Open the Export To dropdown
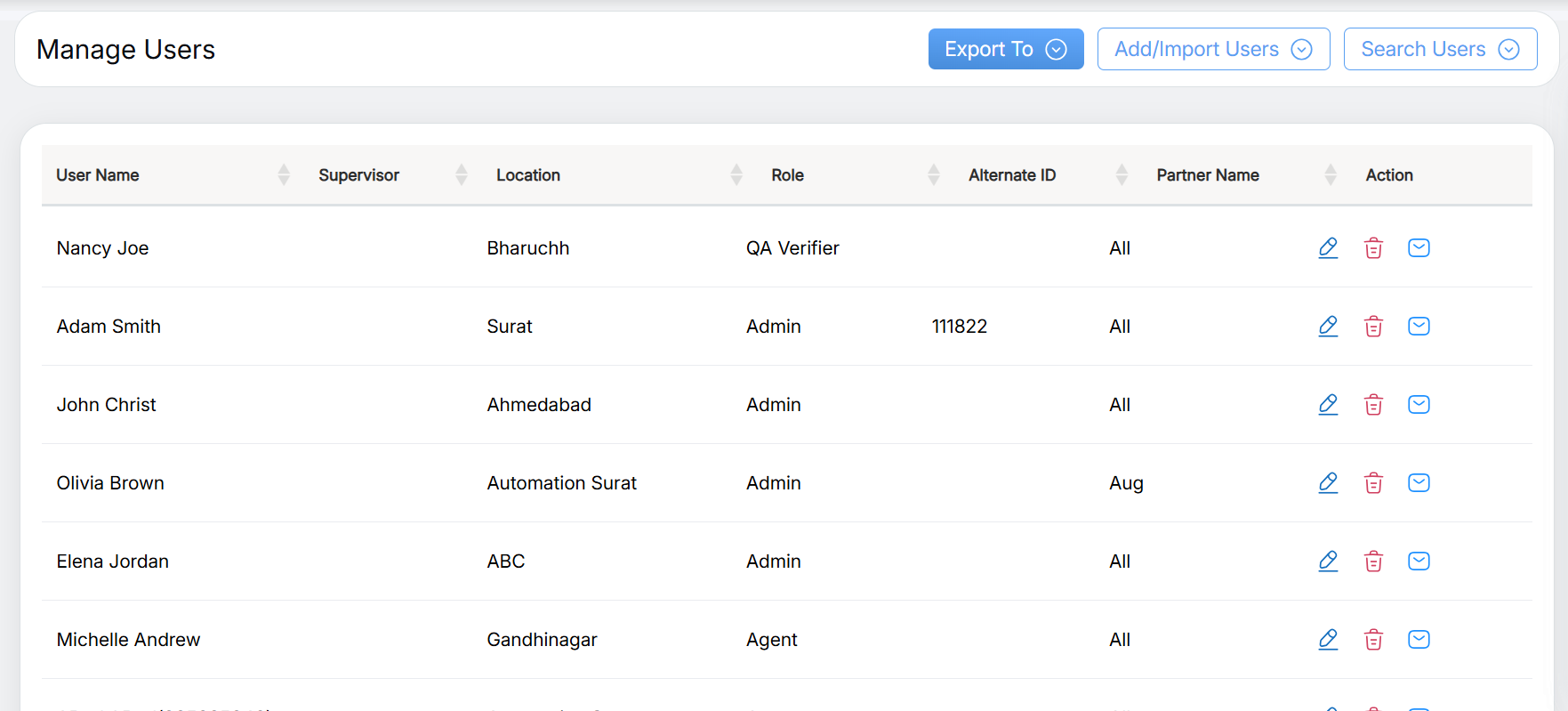Viewport: 1568px width, 711px height. pyautogui.click(x=1005, y=49)
